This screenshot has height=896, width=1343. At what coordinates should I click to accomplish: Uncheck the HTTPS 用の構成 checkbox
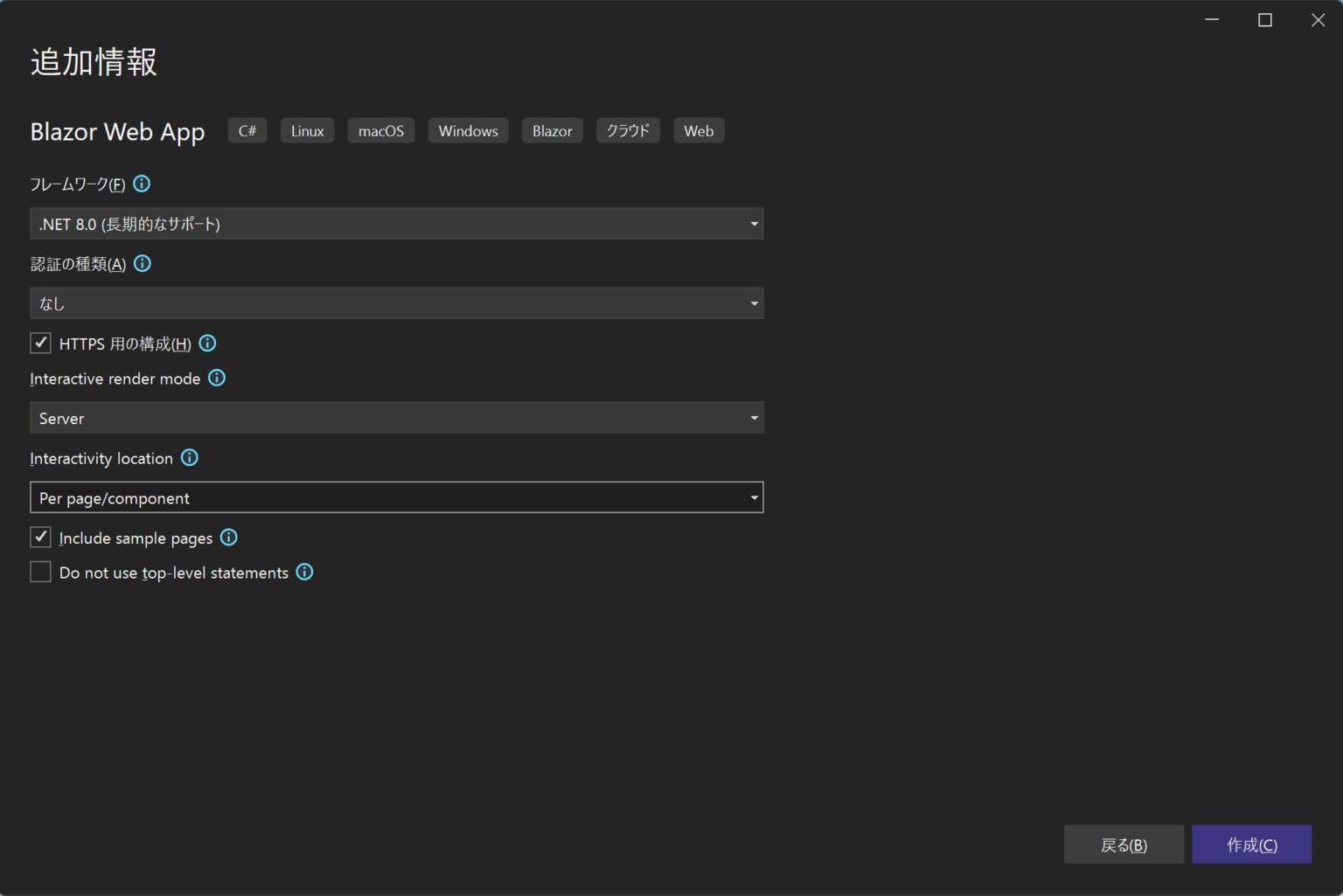41,344
